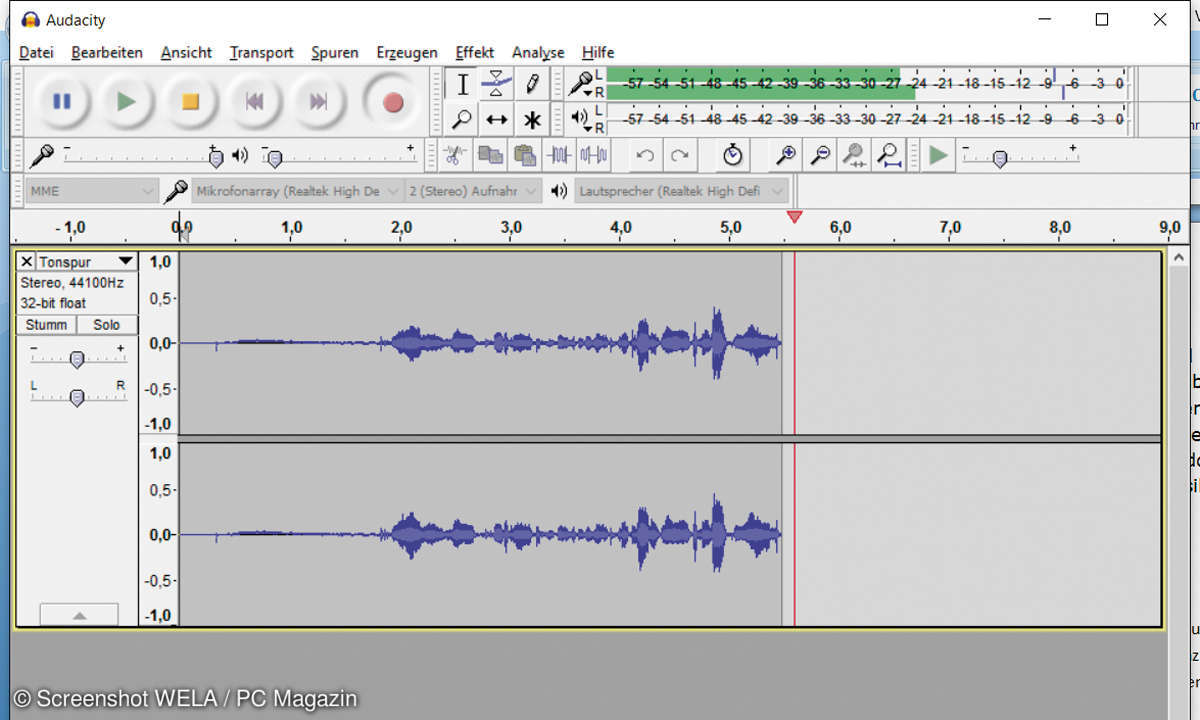Open the Spuren menu
Image resolution: width=1200 pixels, height=720 pixels.
click(335, 52)
